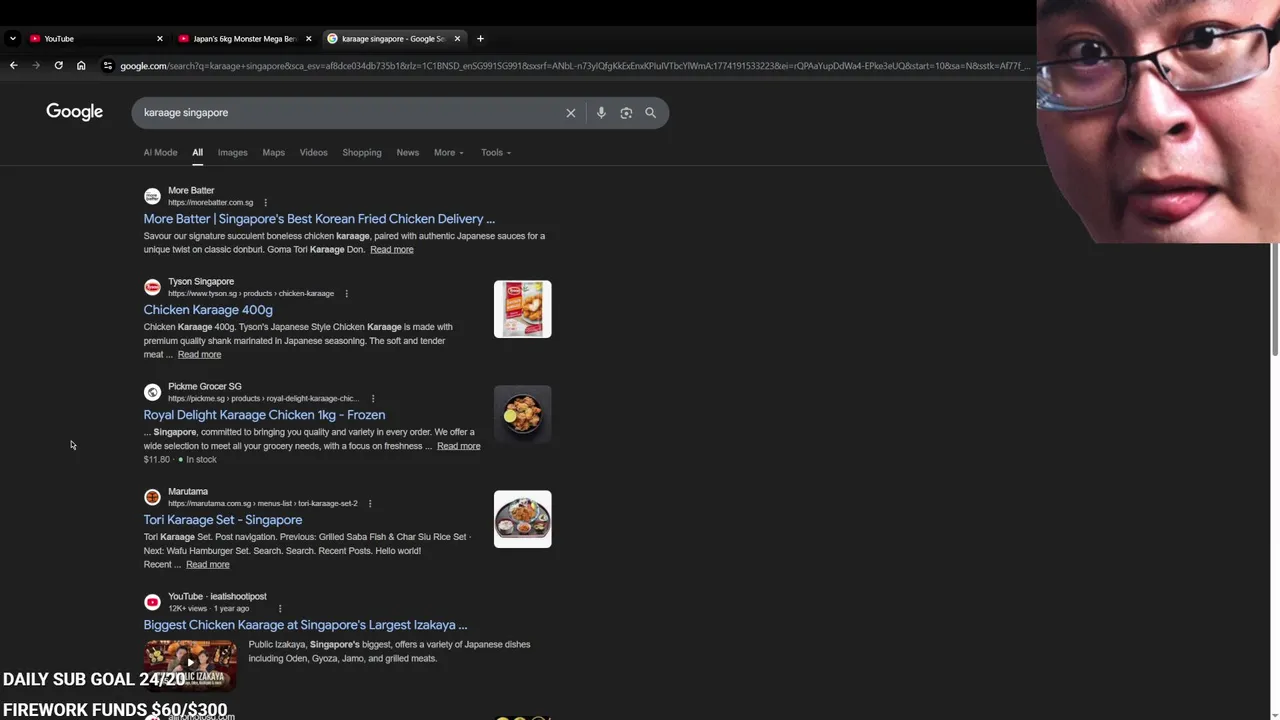1280x720 pixels.
Task: Click More Batter site favicon
Action: click(152, 196)
